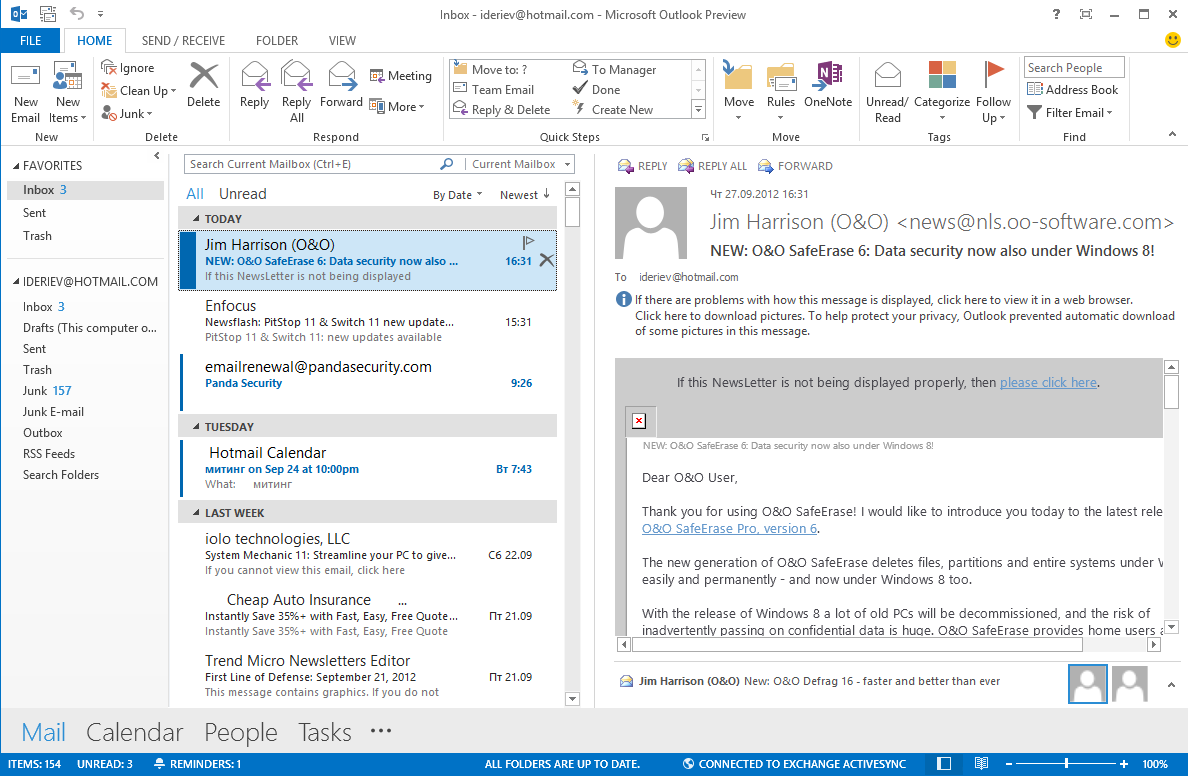Image resolution: width=1188 pixels, height=776 pixels.
Task: Open the Junk 157 folder
Action: [x=47, y=390]
